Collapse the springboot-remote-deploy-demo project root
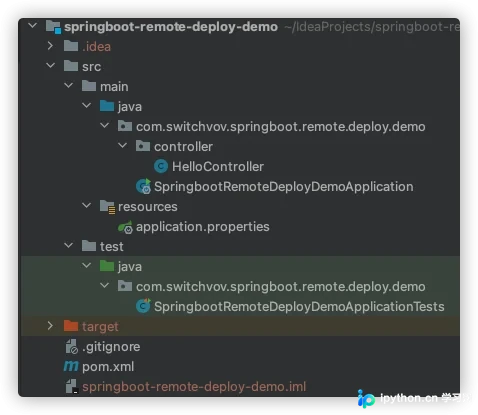This screenshot has width=478, height=415. [33, 25]
